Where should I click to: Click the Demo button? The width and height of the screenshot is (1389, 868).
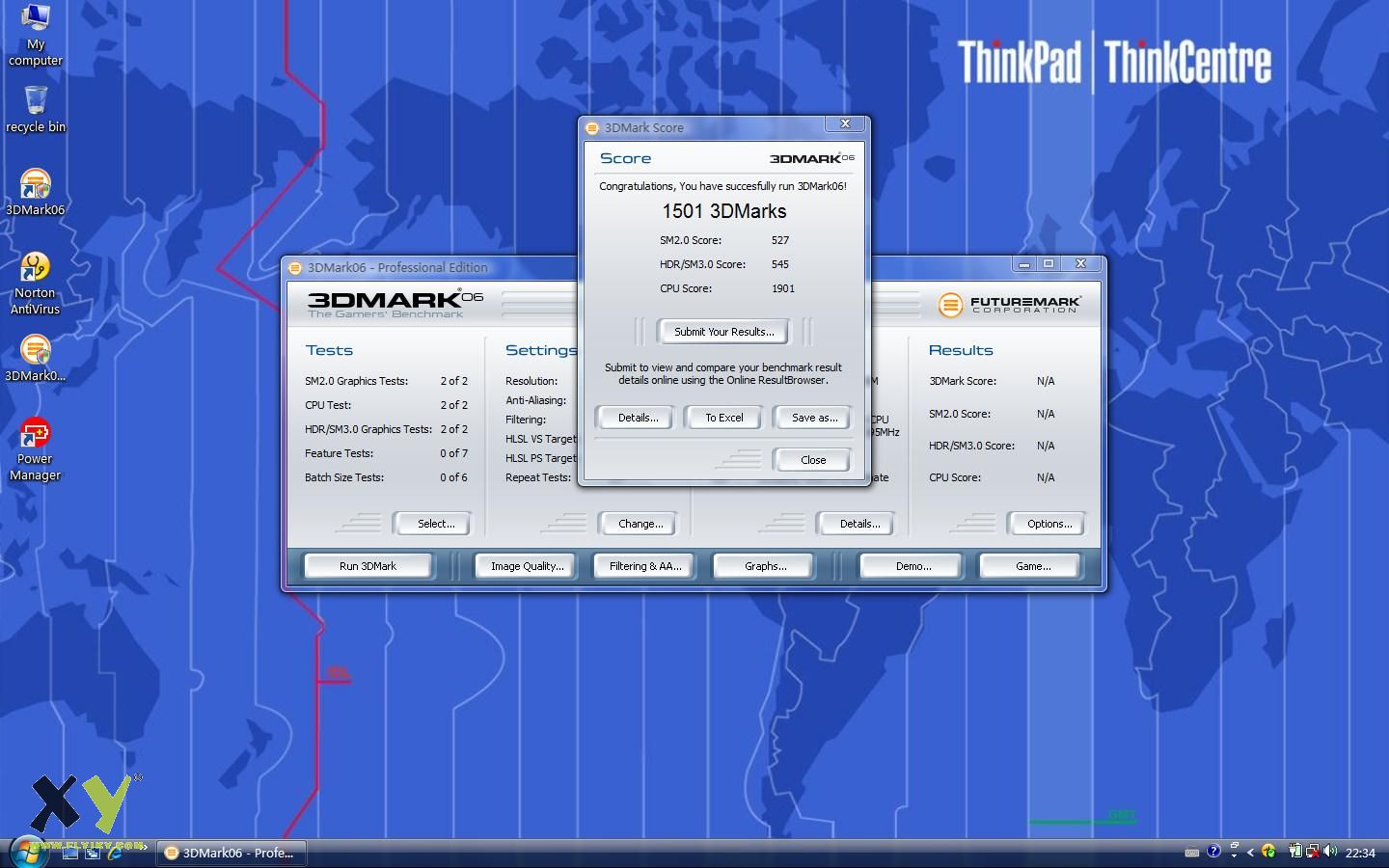[x=912, y=566]
